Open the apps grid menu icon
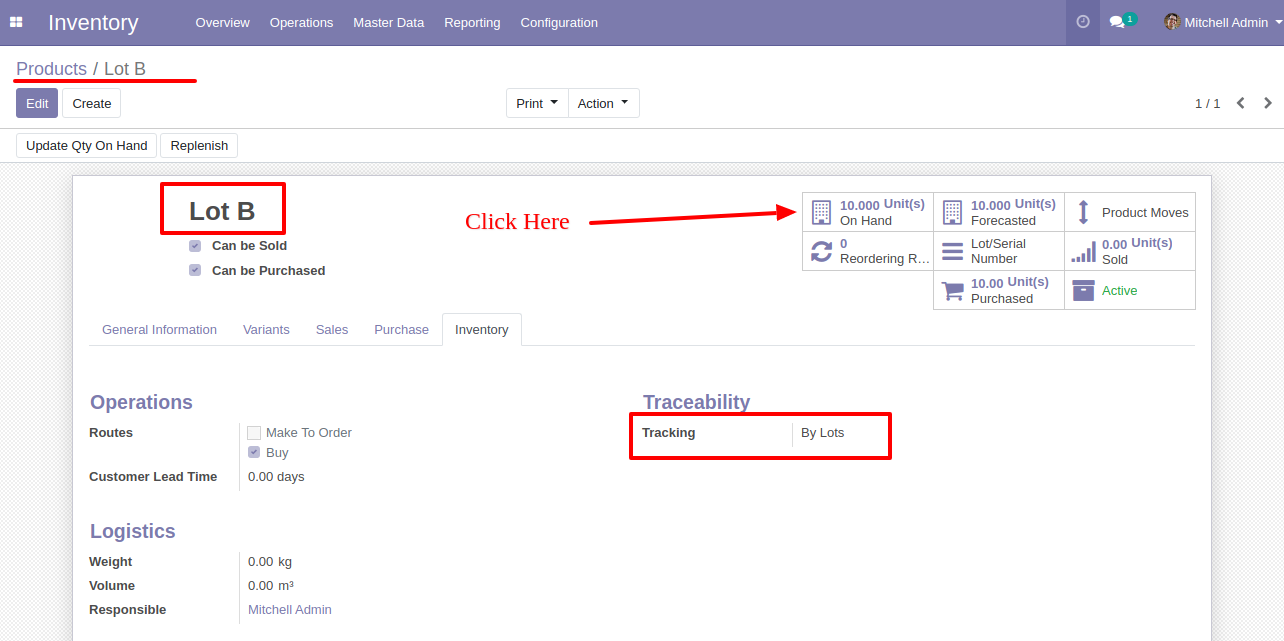The width and height of the screenshot is (1284, 641). [16, 22]
